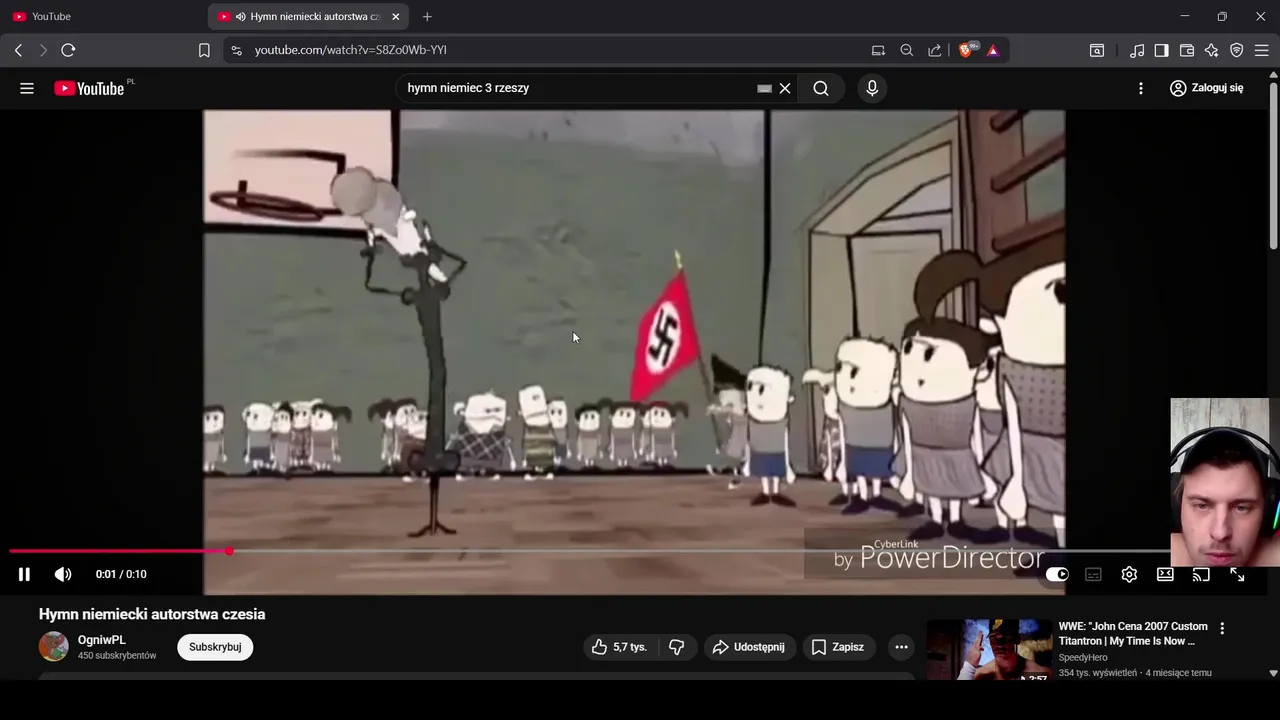Viewport: 1280px width, 720px height.
Task: Toggle the autoplay switch in player controls
Action: pos(1057,574)
